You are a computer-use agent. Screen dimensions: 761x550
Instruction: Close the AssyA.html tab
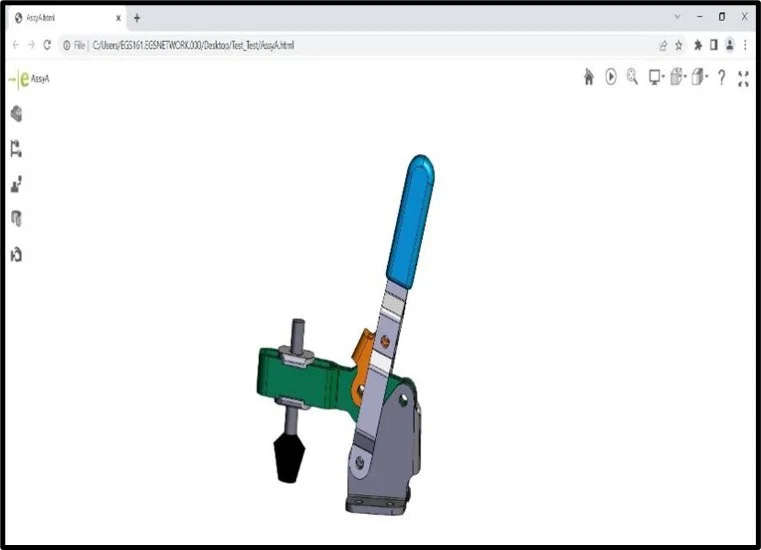coord(118,18)
